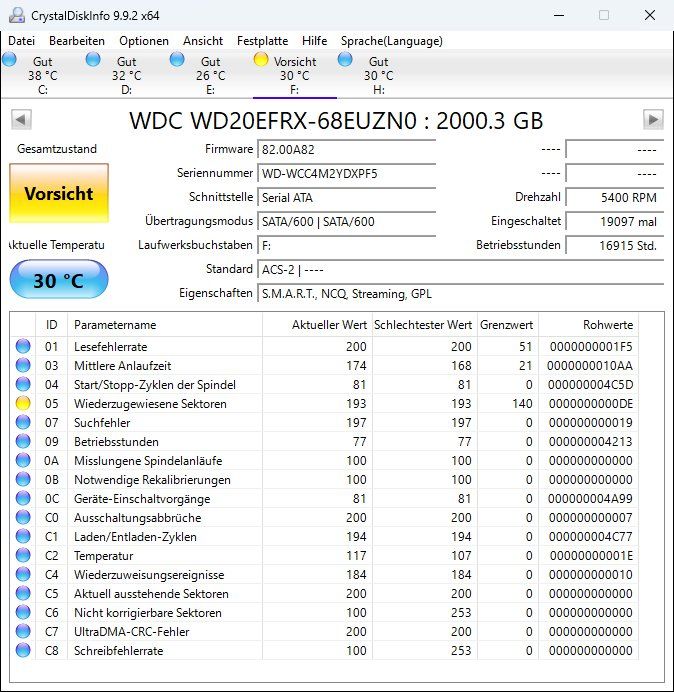Click the Parametername column header
Screen dimensions: 674x692
(165, 325)
